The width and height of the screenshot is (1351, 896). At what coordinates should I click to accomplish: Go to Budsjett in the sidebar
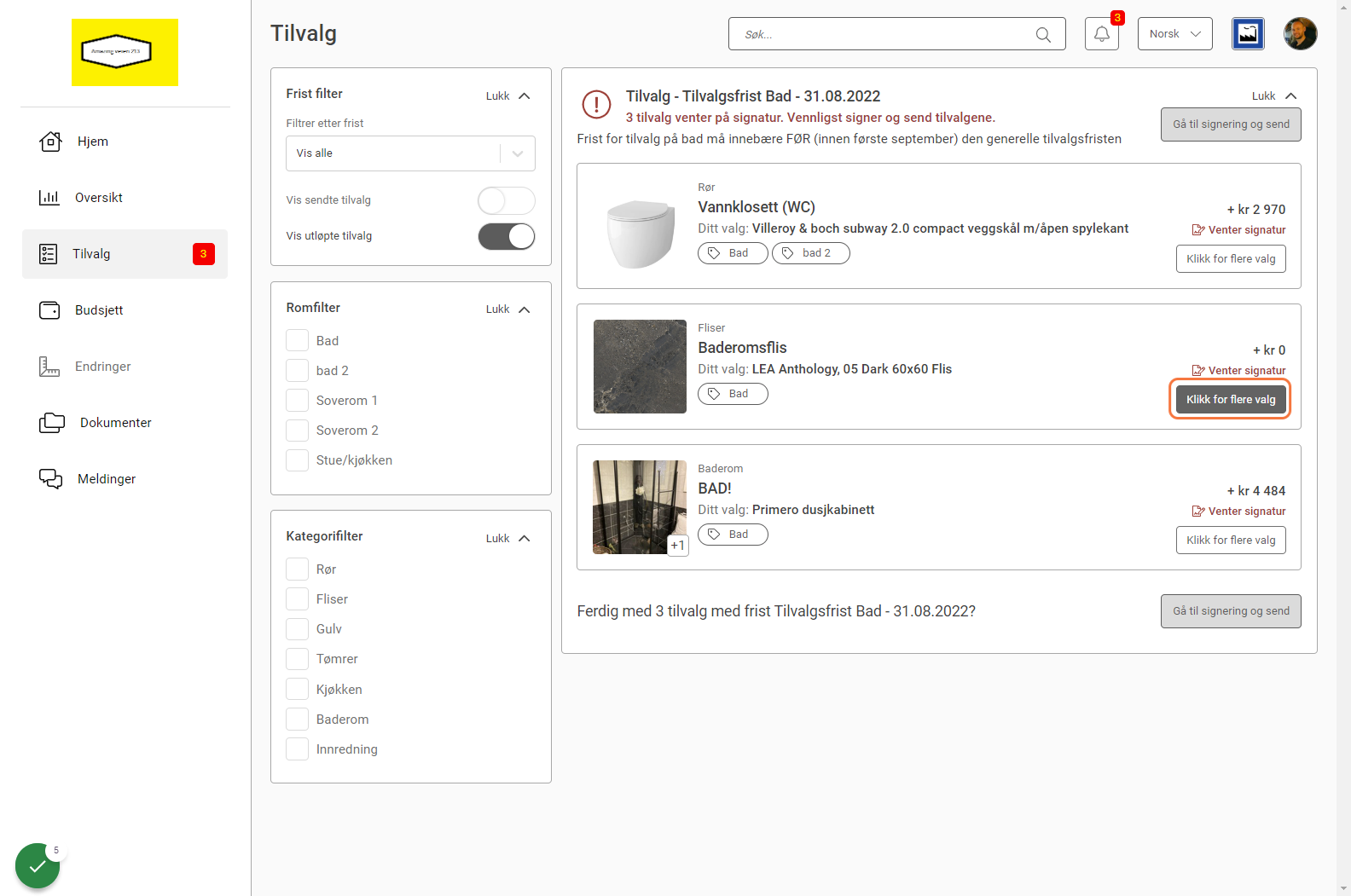pyautogui.click(x=125, y=310)
